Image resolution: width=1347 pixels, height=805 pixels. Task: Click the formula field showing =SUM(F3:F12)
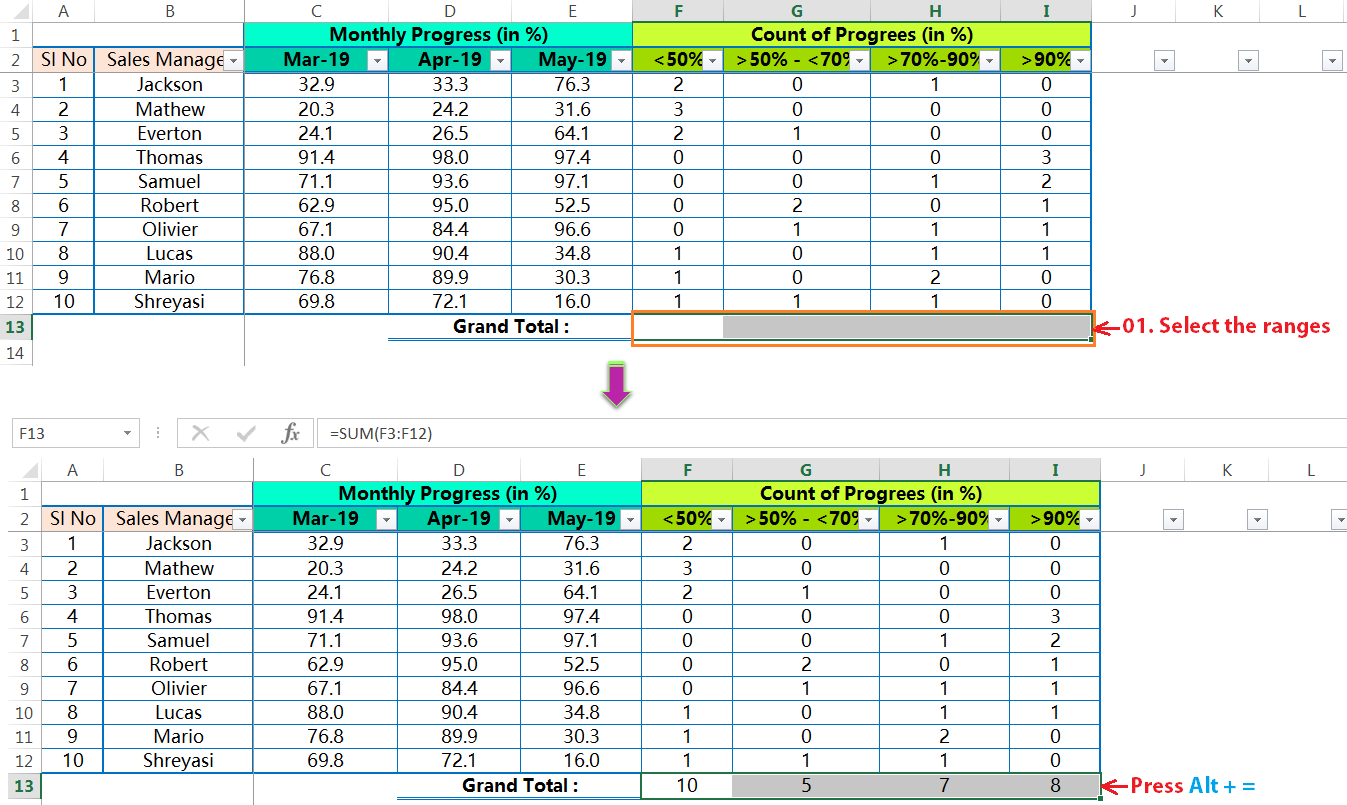[830, 433]
